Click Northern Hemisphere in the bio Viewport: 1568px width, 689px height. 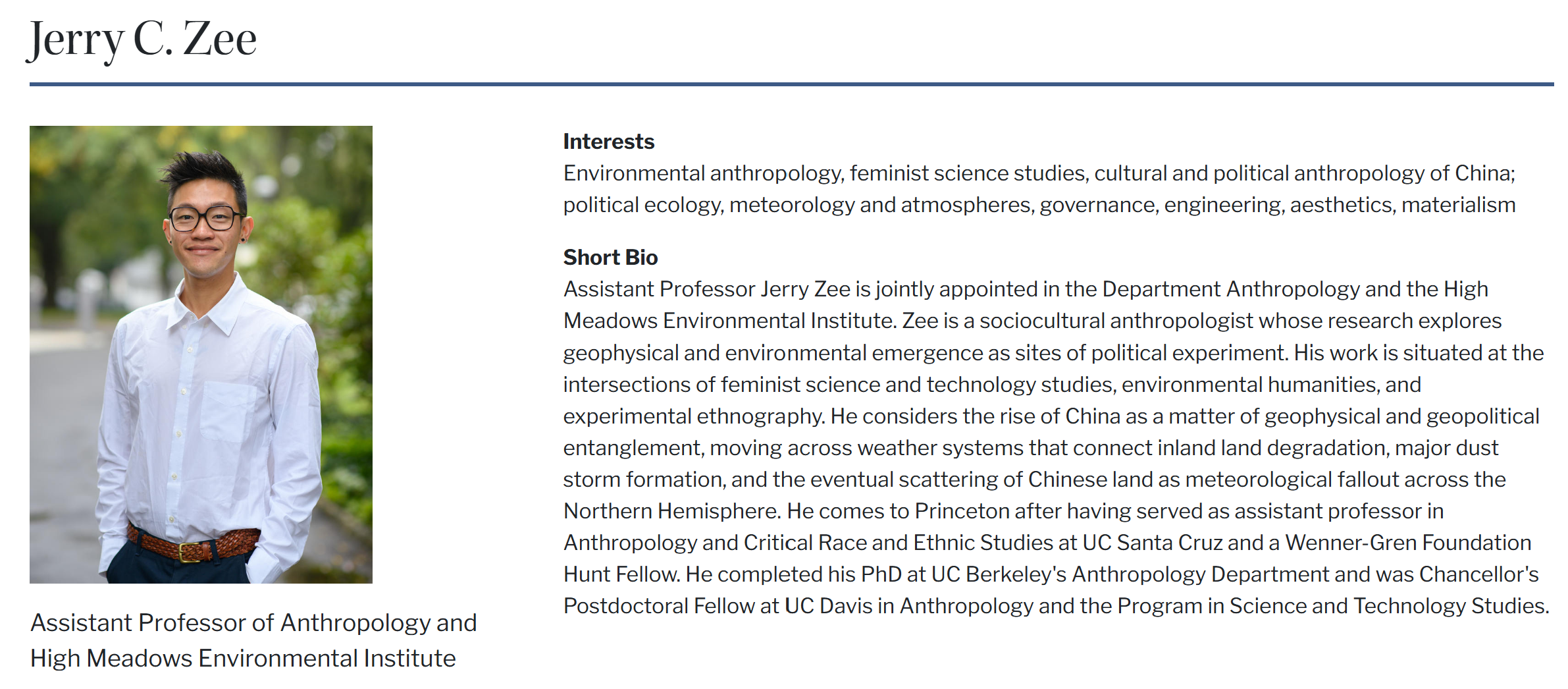tap(671, 511)
